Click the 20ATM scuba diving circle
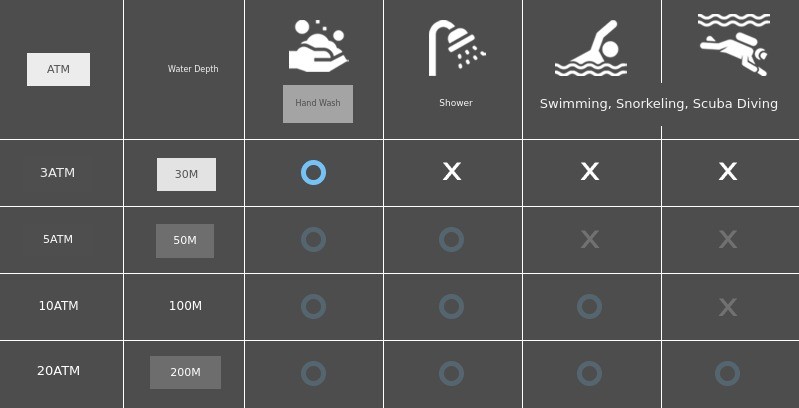The width and height of the screenshot is (799, 408). pos(727,374)
